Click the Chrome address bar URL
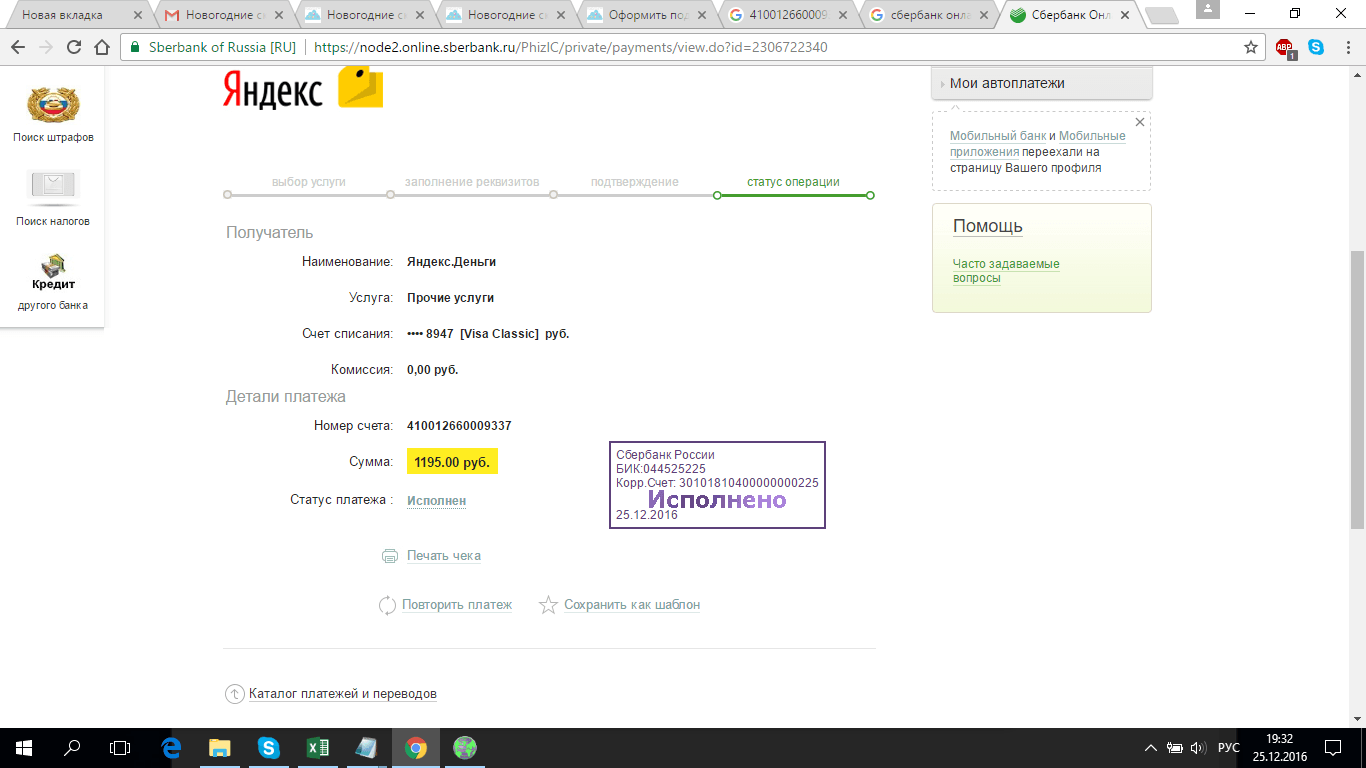This screenshot has width=1366, height=768. click(571, 47)
